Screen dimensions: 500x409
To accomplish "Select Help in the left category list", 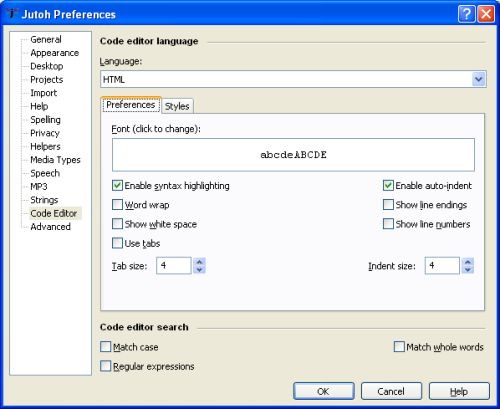I will tap(39, 106).
